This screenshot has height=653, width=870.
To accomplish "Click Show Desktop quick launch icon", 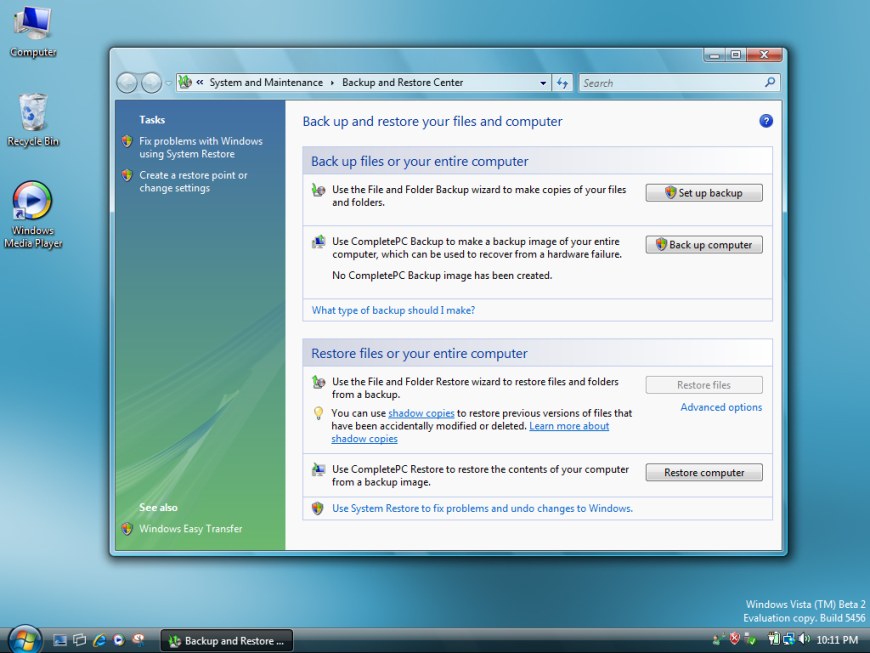I will pyautogui.click(x=60, y=640).
